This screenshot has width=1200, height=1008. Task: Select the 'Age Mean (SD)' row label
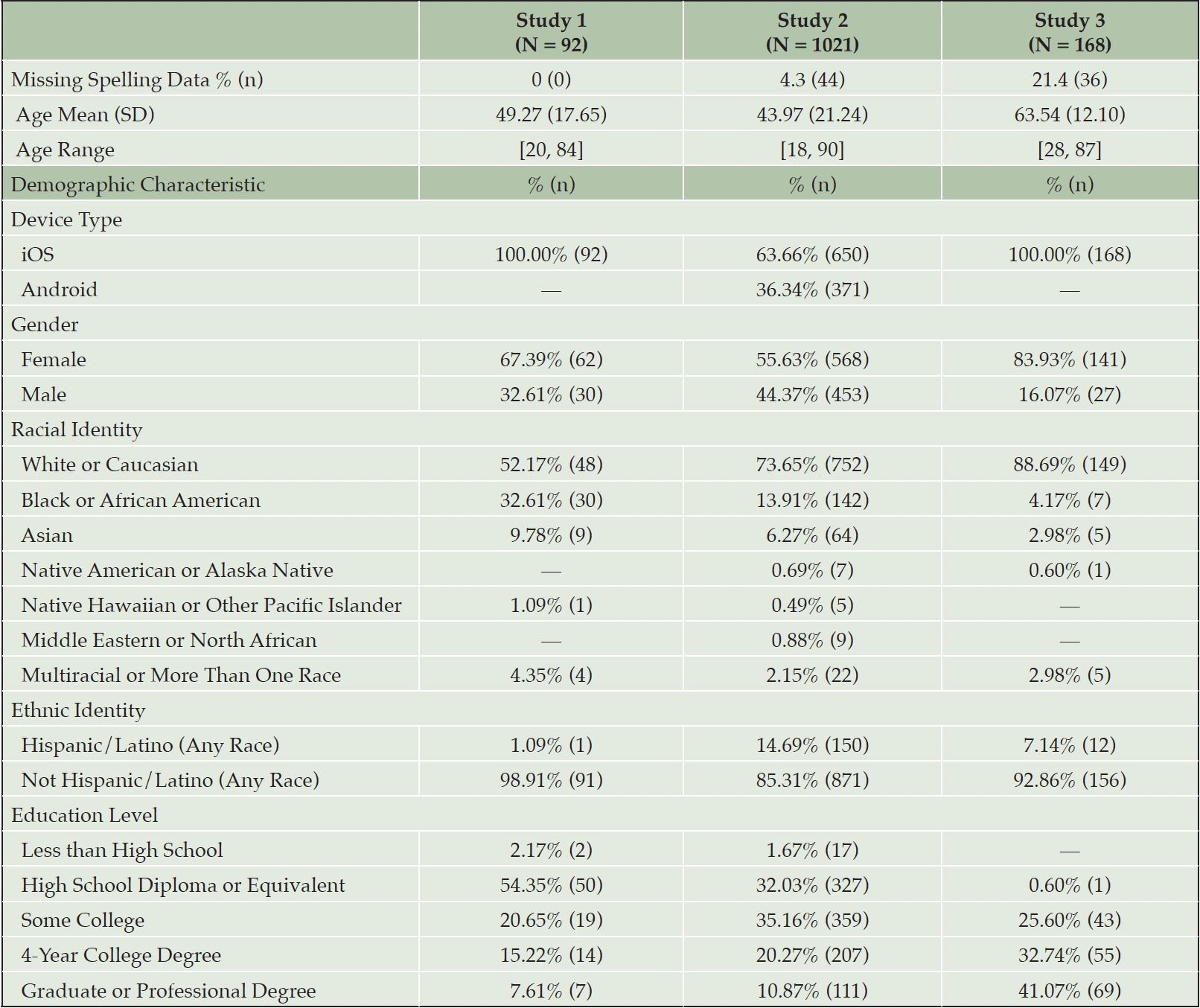[x=85, y=115]
